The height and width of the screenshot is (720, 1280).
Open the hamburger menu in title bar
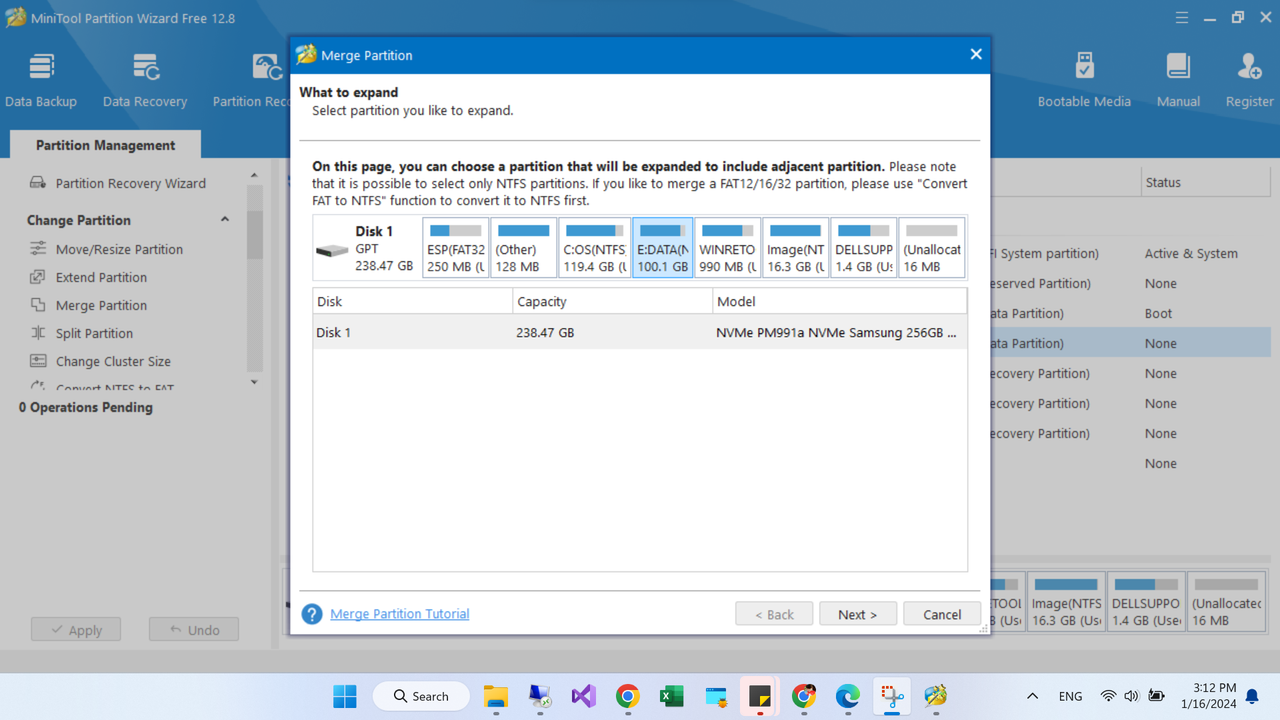(1182, 18)
